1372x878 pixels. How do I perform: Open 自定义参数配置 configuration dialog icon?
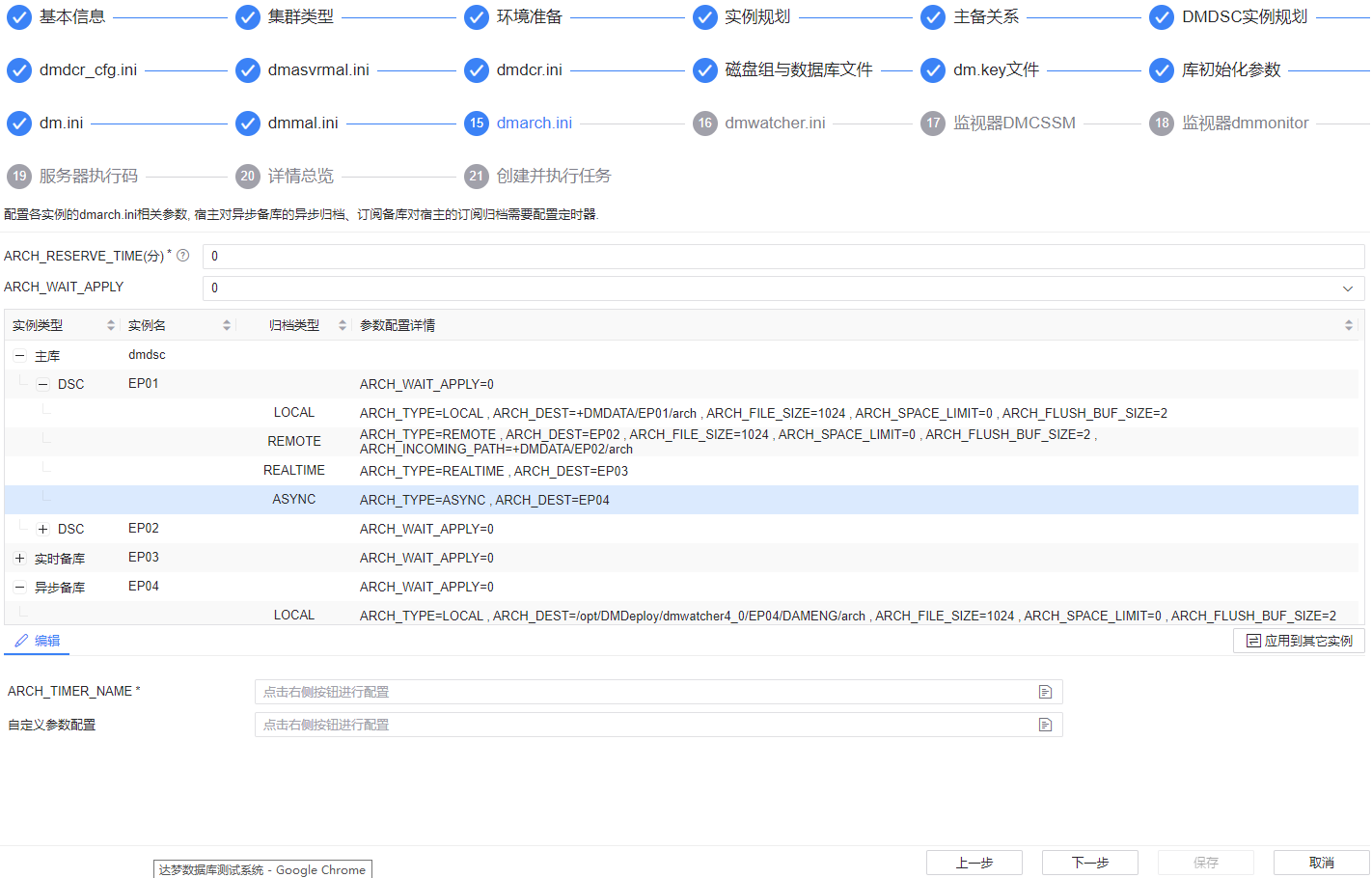[1045, 725]
